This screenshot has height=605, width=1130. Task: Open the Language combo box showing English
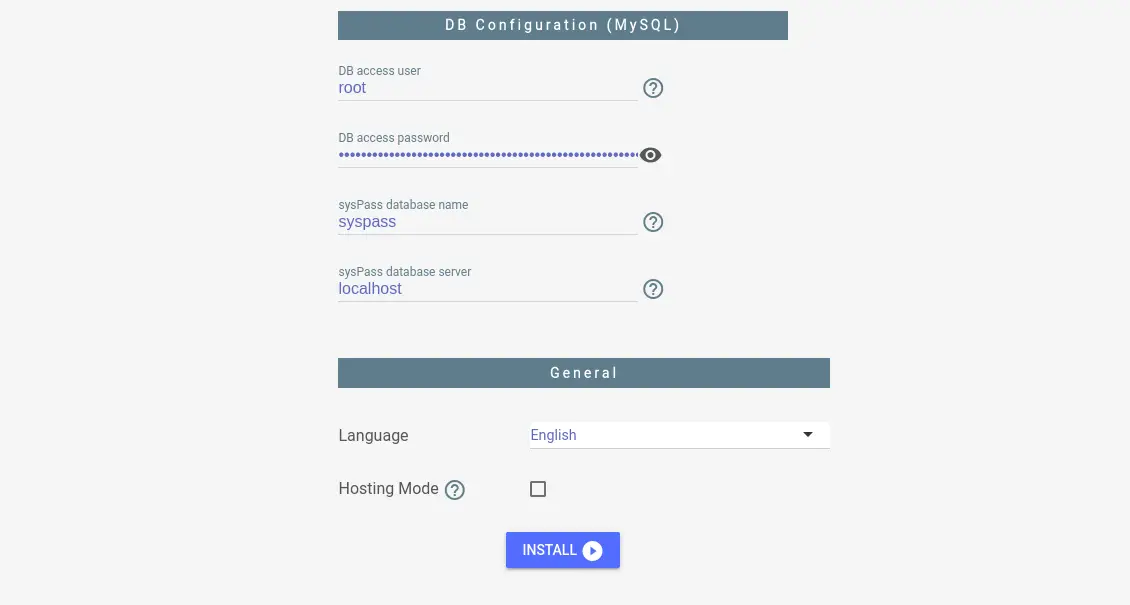coord(680,435)
